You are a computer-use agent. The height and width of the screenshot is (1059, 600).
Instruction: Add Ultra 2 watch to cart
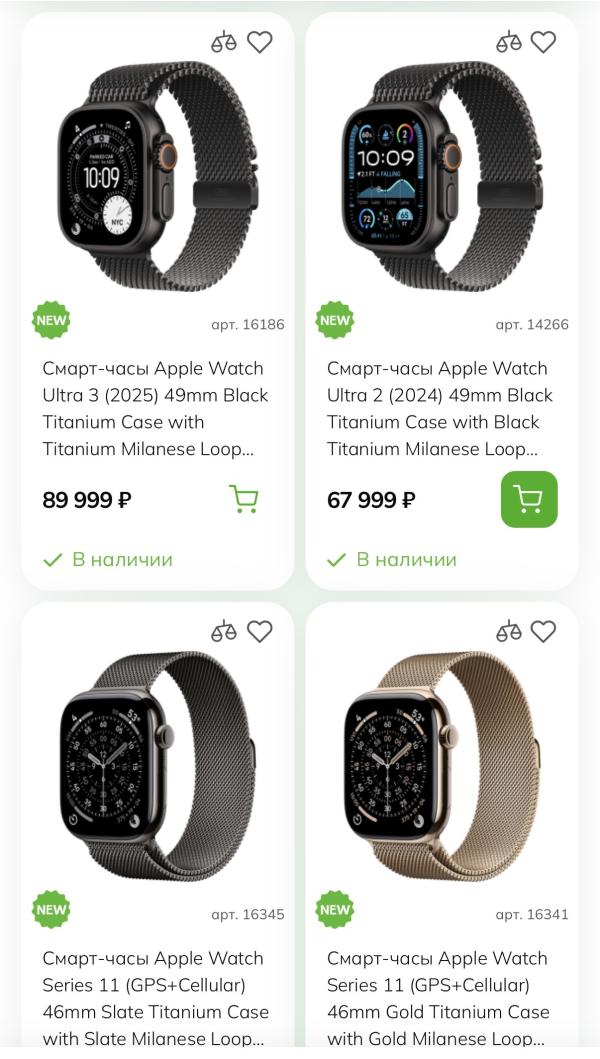tap(529, 499)
